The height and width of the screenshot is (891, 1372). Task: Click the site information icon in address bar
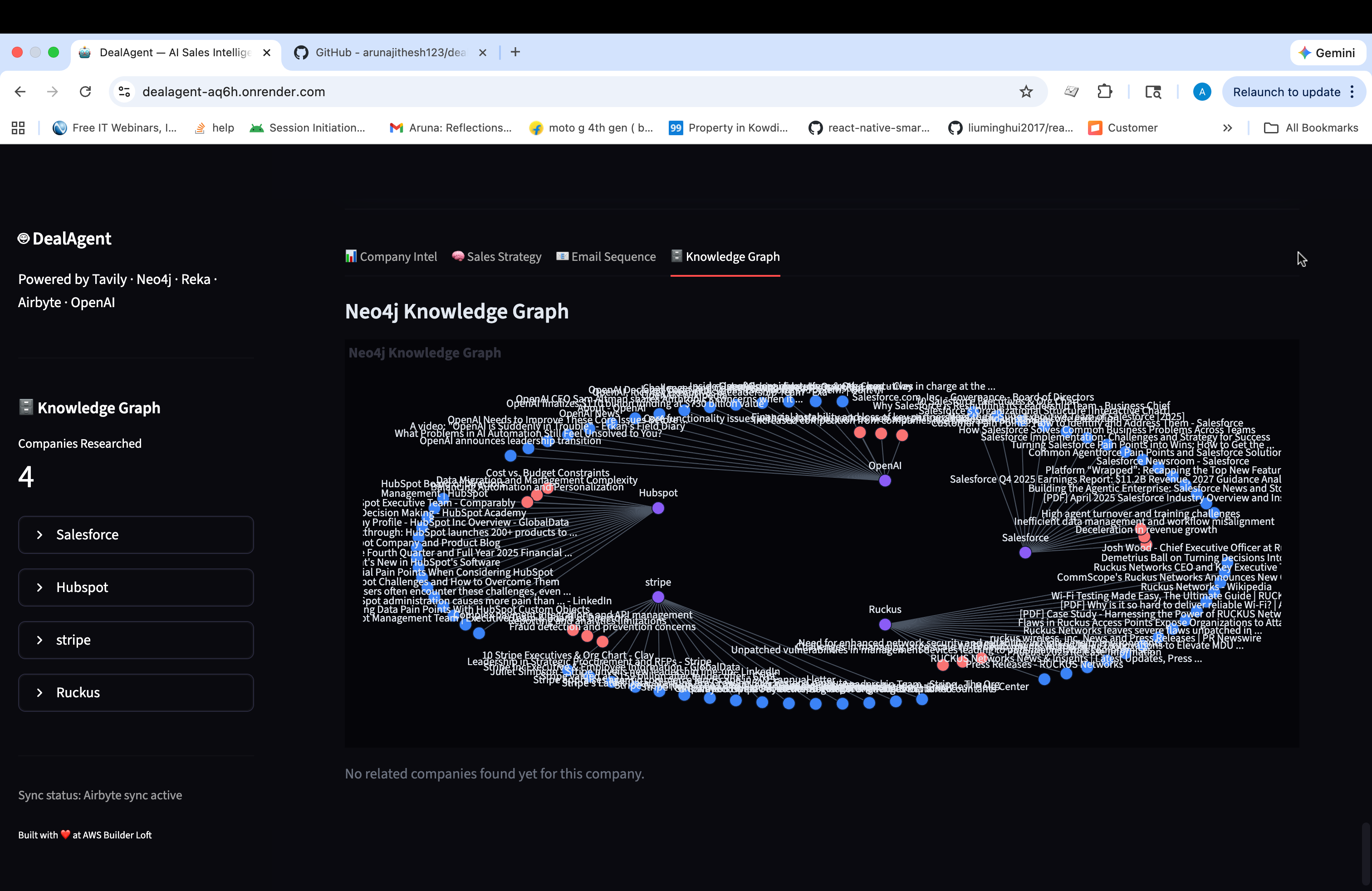click(x=124, y=92)
